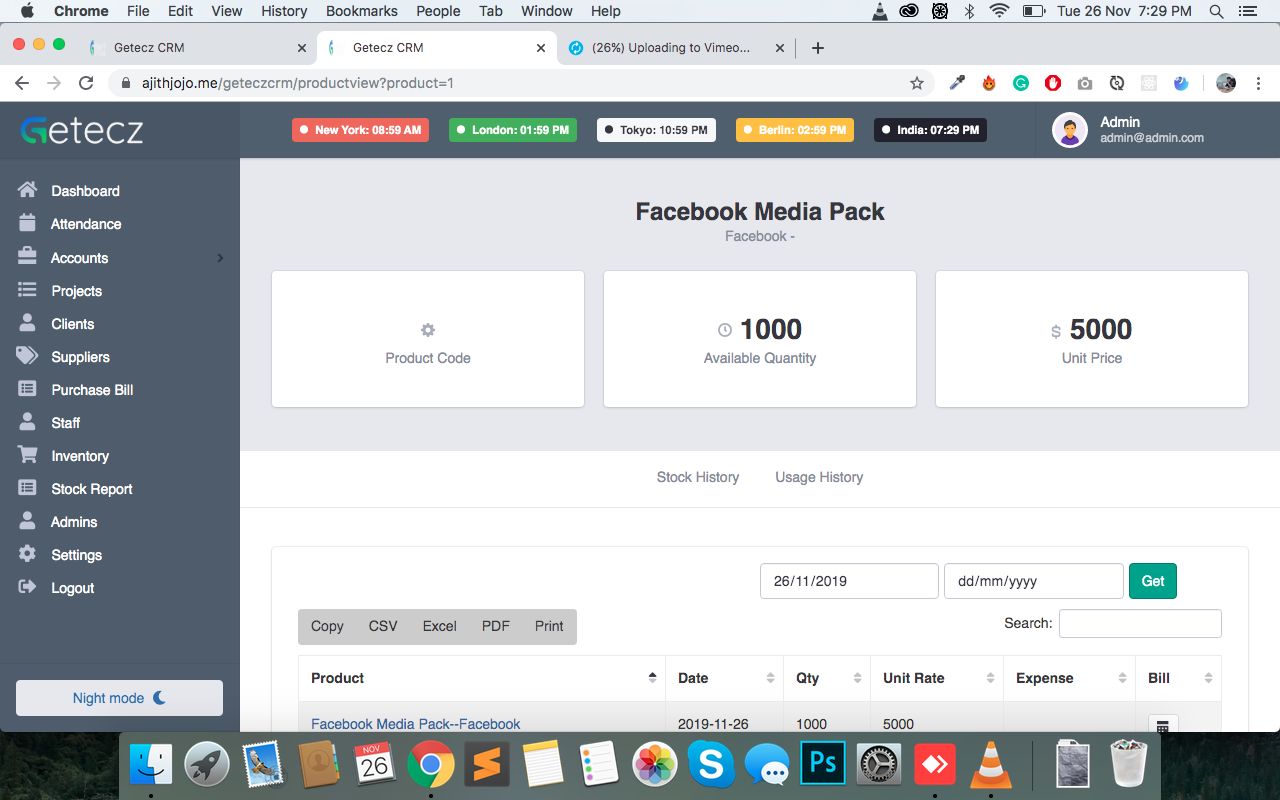Click the start date field showing 26/11/2019
Image resolution: width=1280 pixels, height=800 pixels.
click(849, 581)
